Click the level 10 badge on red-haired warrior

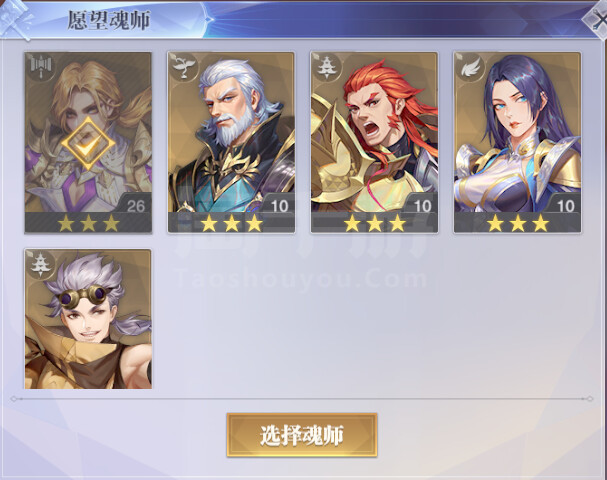[x=422, y=205]
